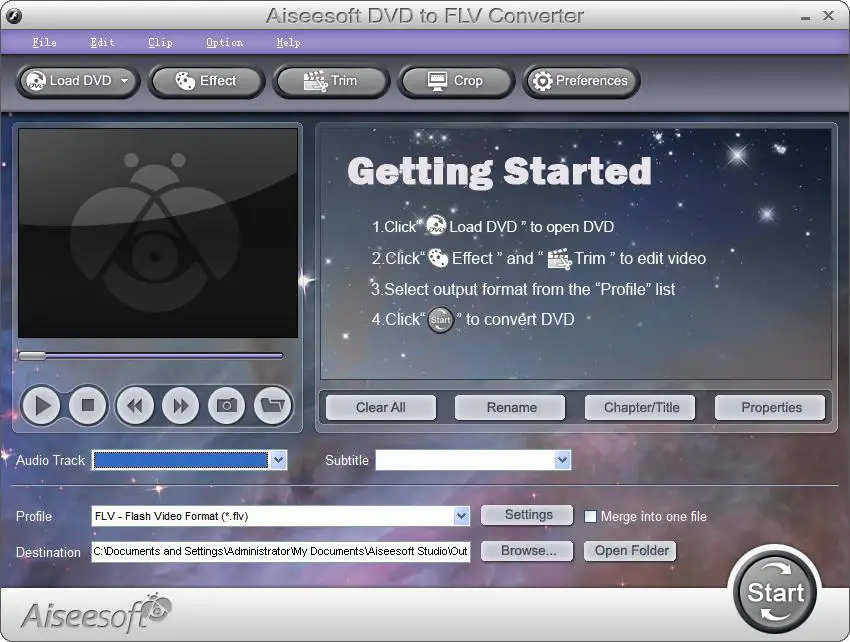Open the Trim tool
The height and width of the screenshot is (642, 850).
pyautogui.click(x=331, y=81)
